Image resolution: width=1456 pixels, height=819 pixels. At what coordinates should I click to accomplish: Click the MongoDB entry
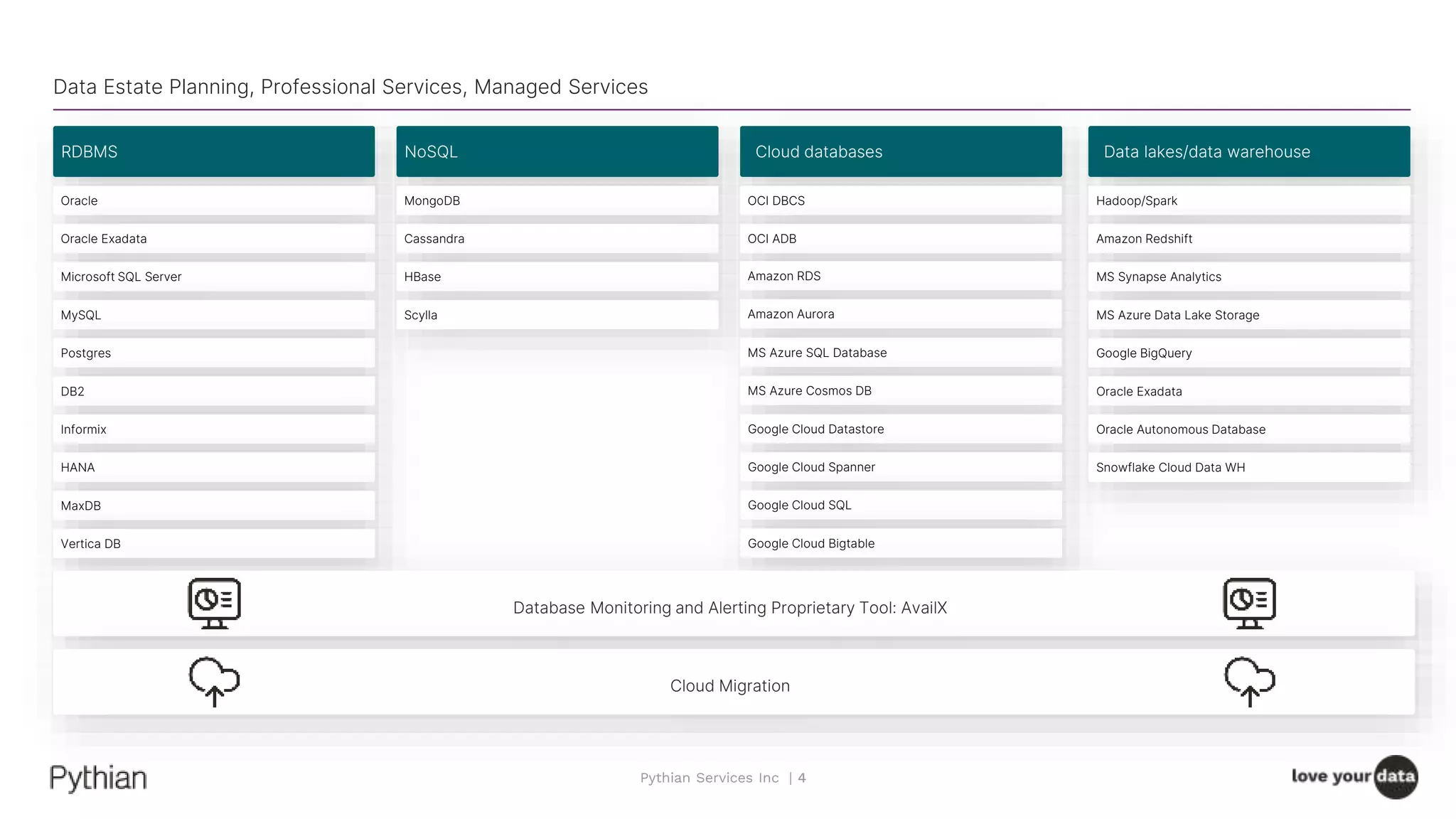point(557,200)
